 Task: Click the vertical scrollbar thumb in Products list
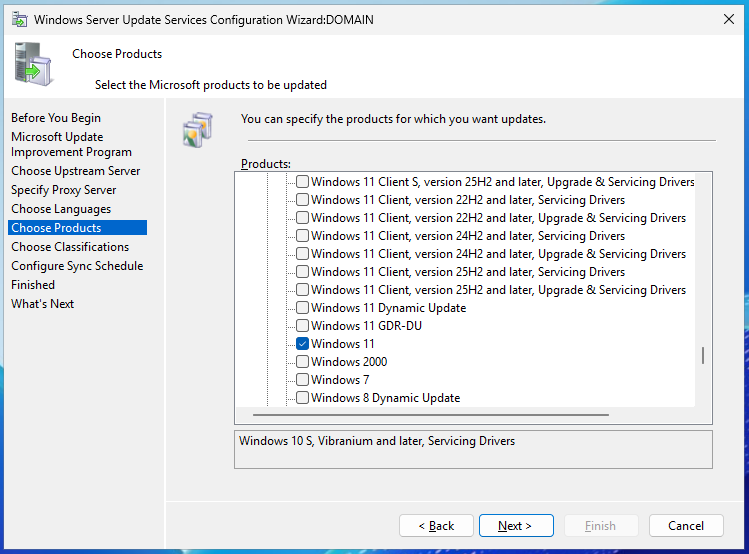tap(703, 355)
